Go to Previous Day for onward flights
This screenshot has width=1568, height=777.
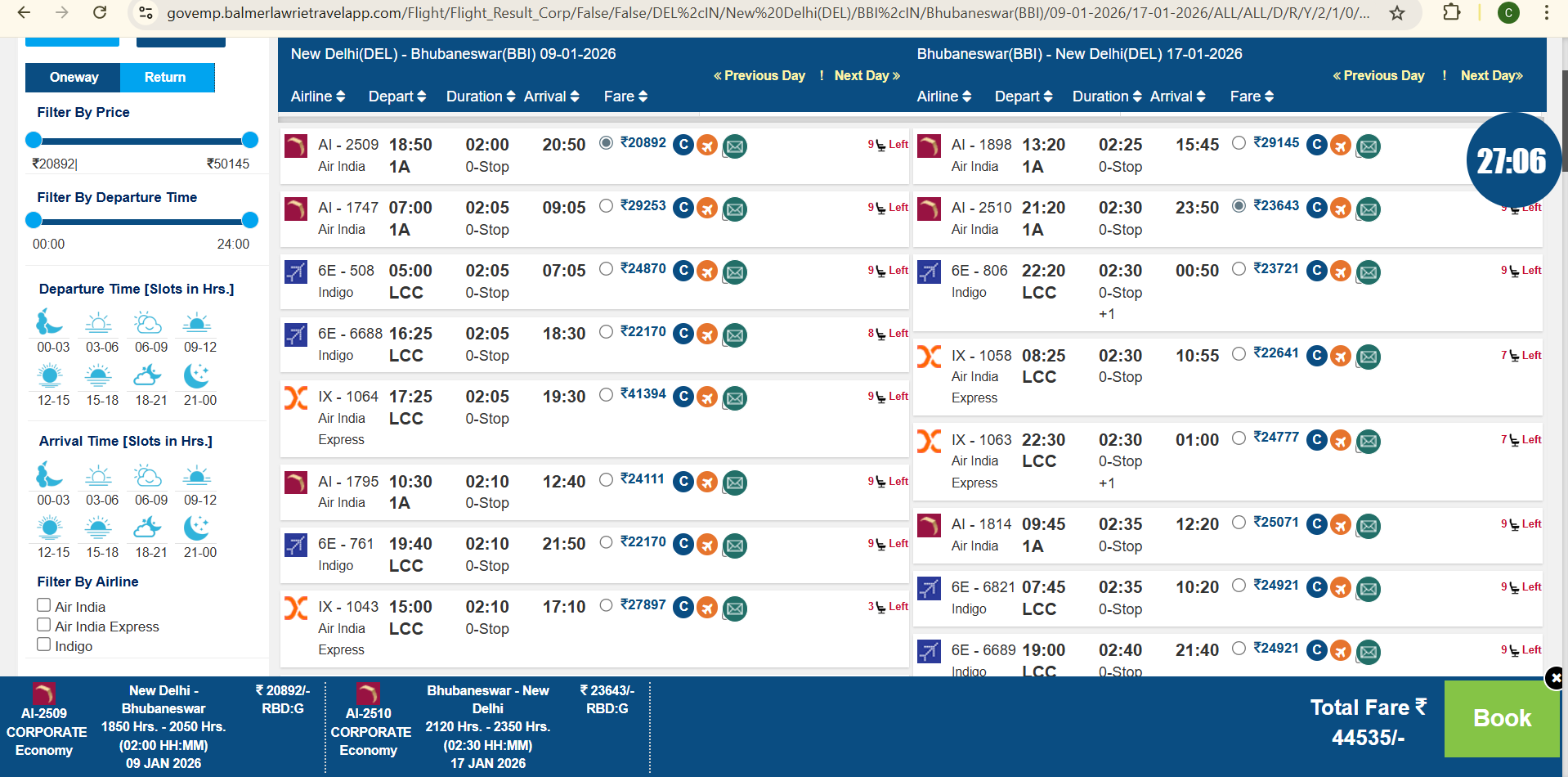click(x=759, y=76)
